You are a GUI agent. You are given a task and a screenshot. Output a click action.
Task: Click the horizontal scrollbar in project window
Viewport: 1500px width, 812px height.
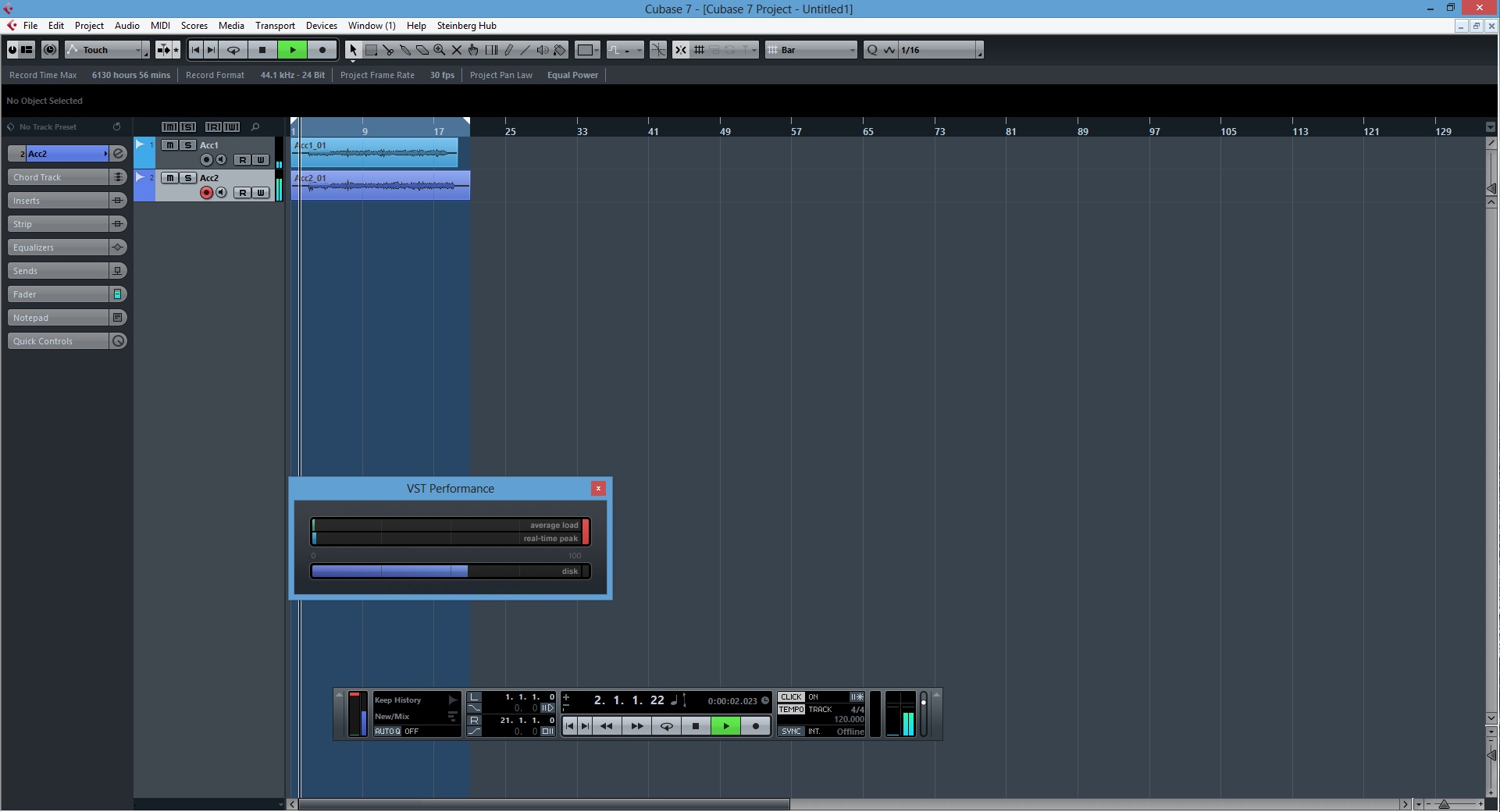coord(544,804)
